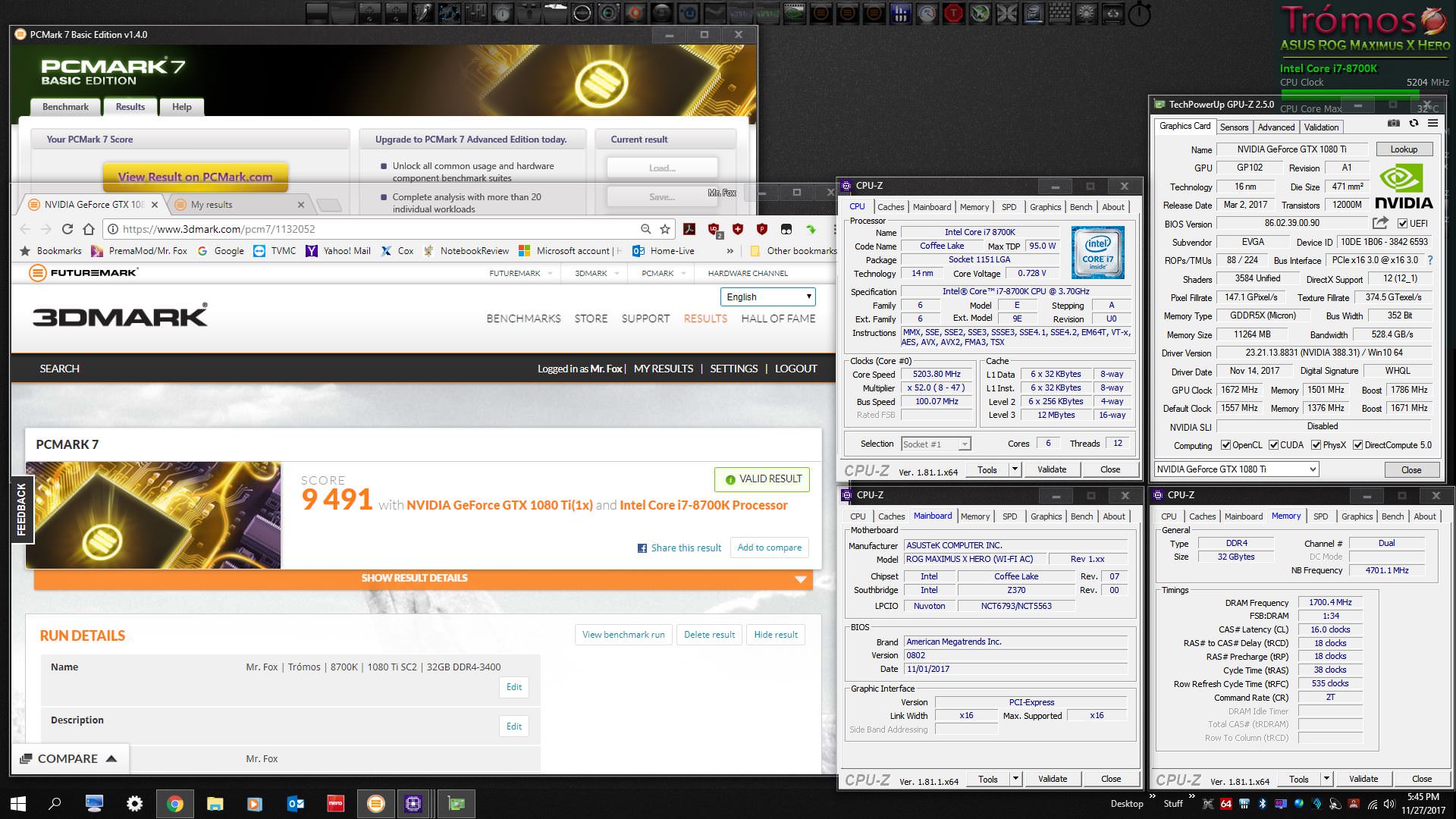Viewport: 1456px width, 819px height.
Task: Open Nero from the taskbar
Action: 335,804
